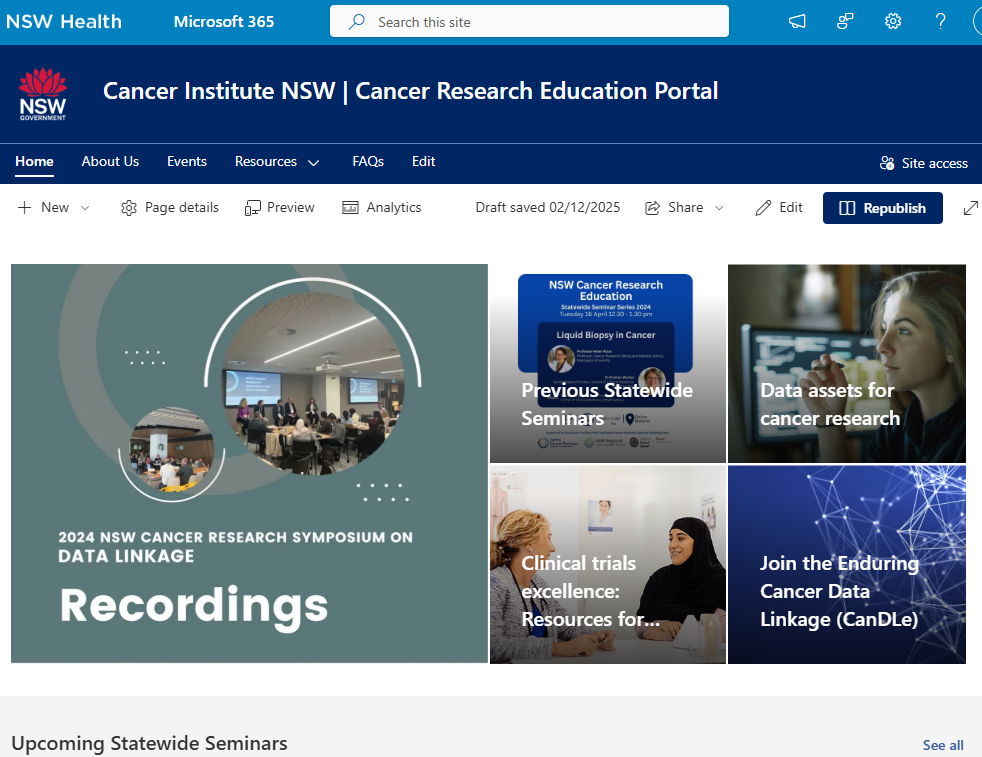Click the Edit pencil icon
This screenshot has height=757, width=982.
pos(763,208)
